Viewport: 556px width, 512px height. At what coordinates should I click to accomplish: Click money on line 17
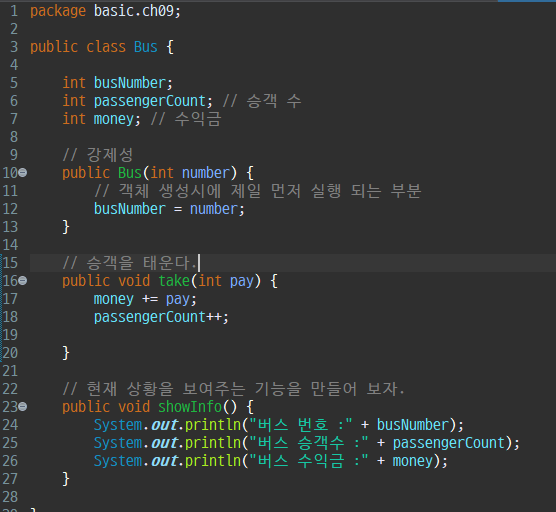[x=114, y=299]
